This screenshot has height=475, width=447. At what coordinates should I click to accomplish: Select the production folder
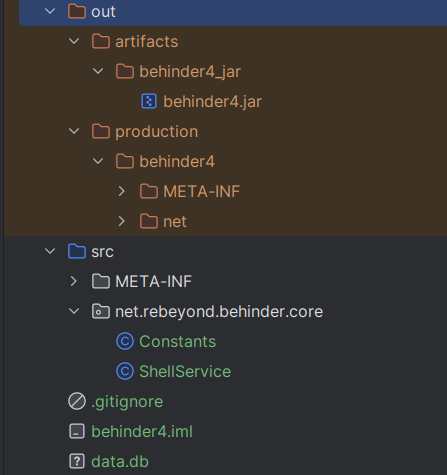(x=157, y=132)
